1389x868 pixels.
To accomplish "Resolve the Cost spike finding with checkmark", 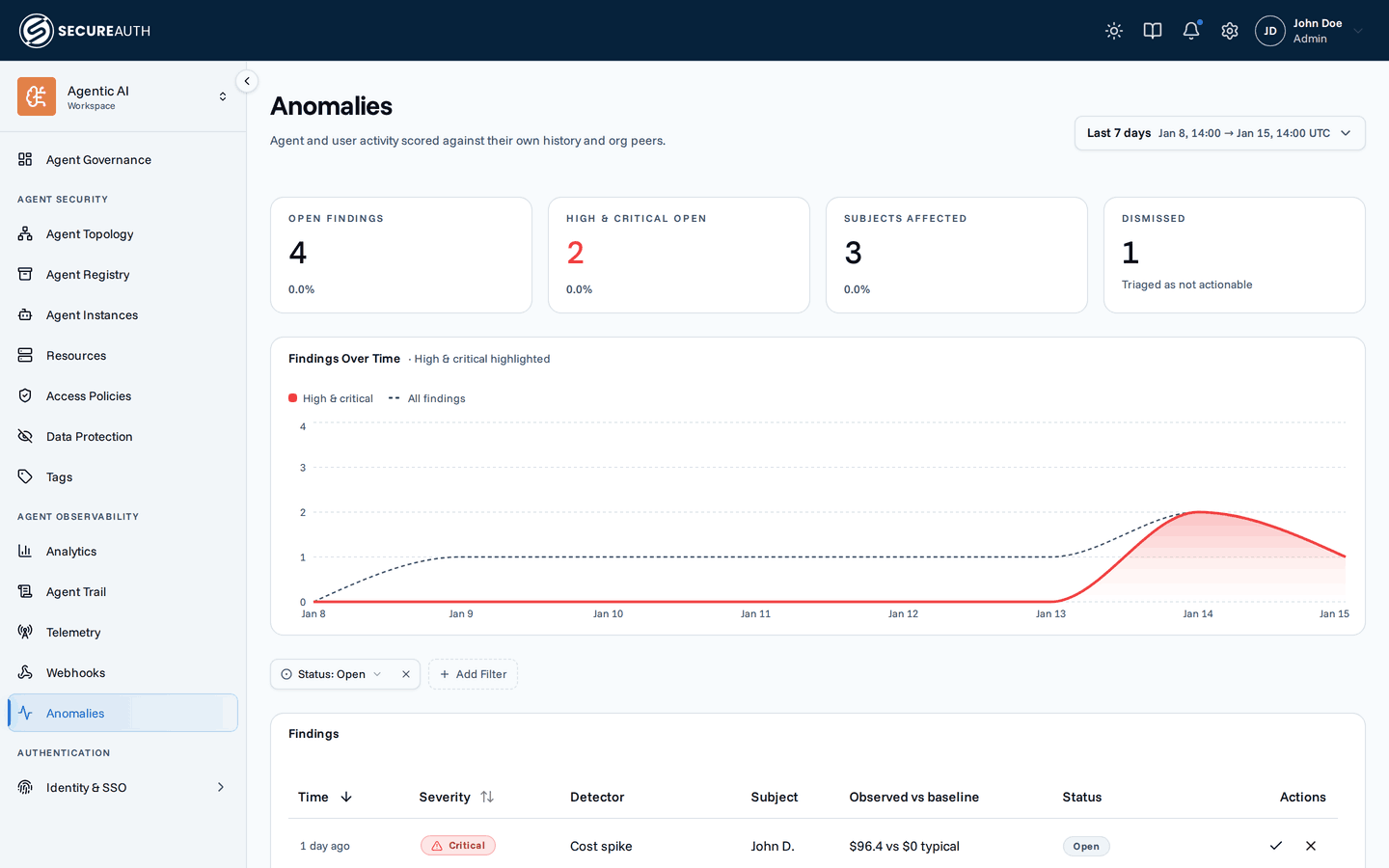I will [x=1276, y=846].
